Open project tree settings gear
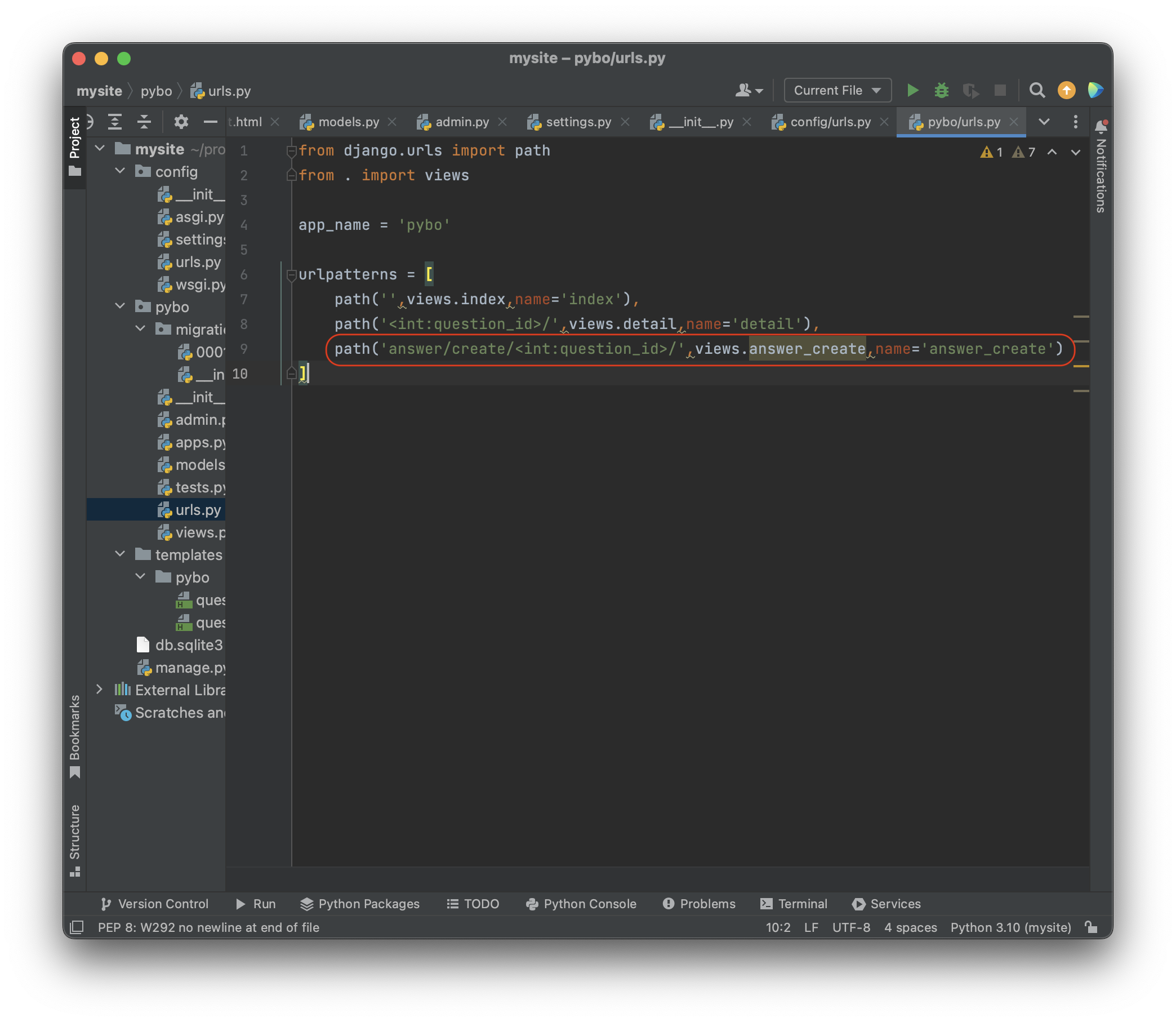The image size is (1176, 1022). tap(181, 122)
